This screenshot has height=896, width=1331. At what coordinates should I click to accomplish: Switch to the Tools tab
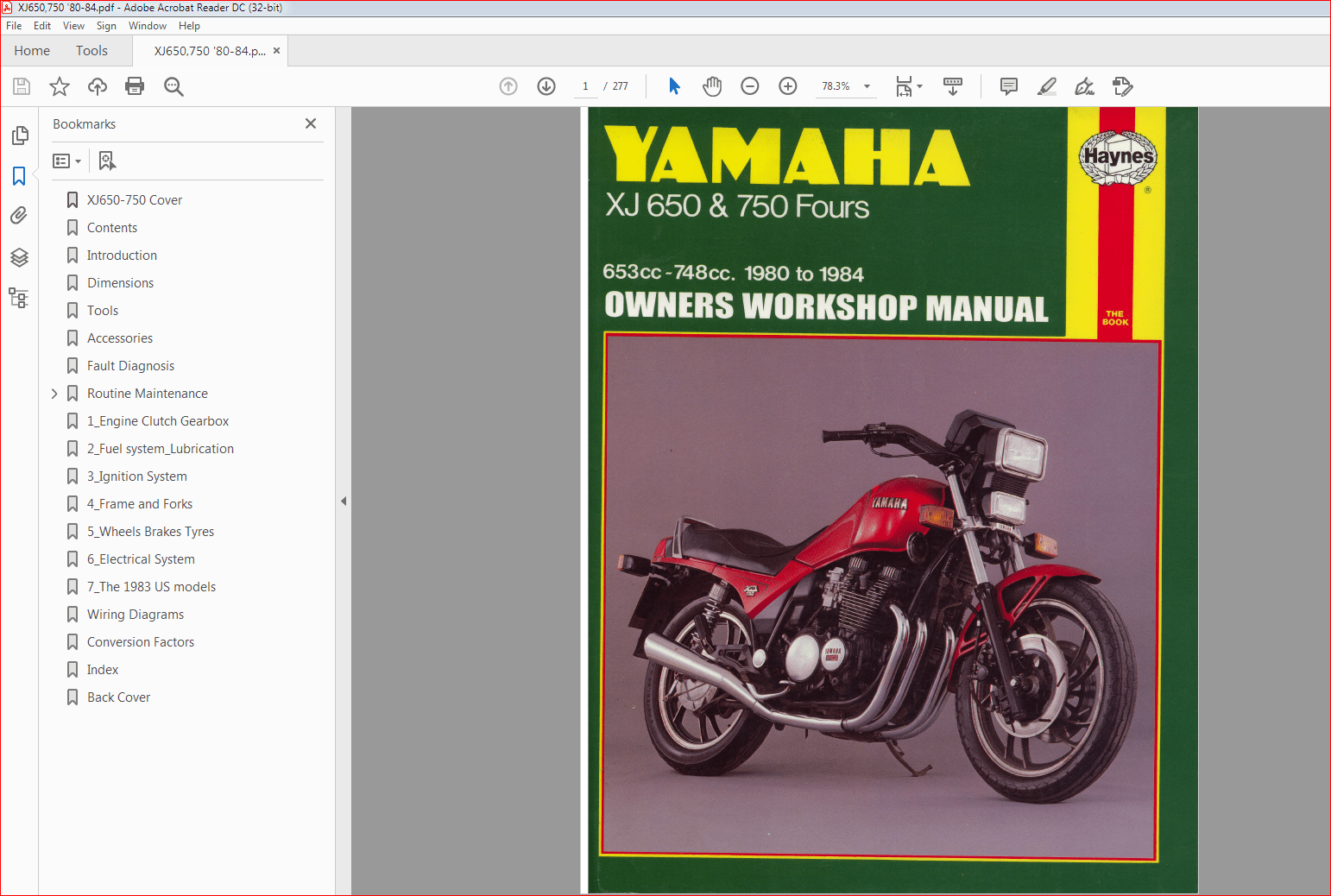[91, 51]
